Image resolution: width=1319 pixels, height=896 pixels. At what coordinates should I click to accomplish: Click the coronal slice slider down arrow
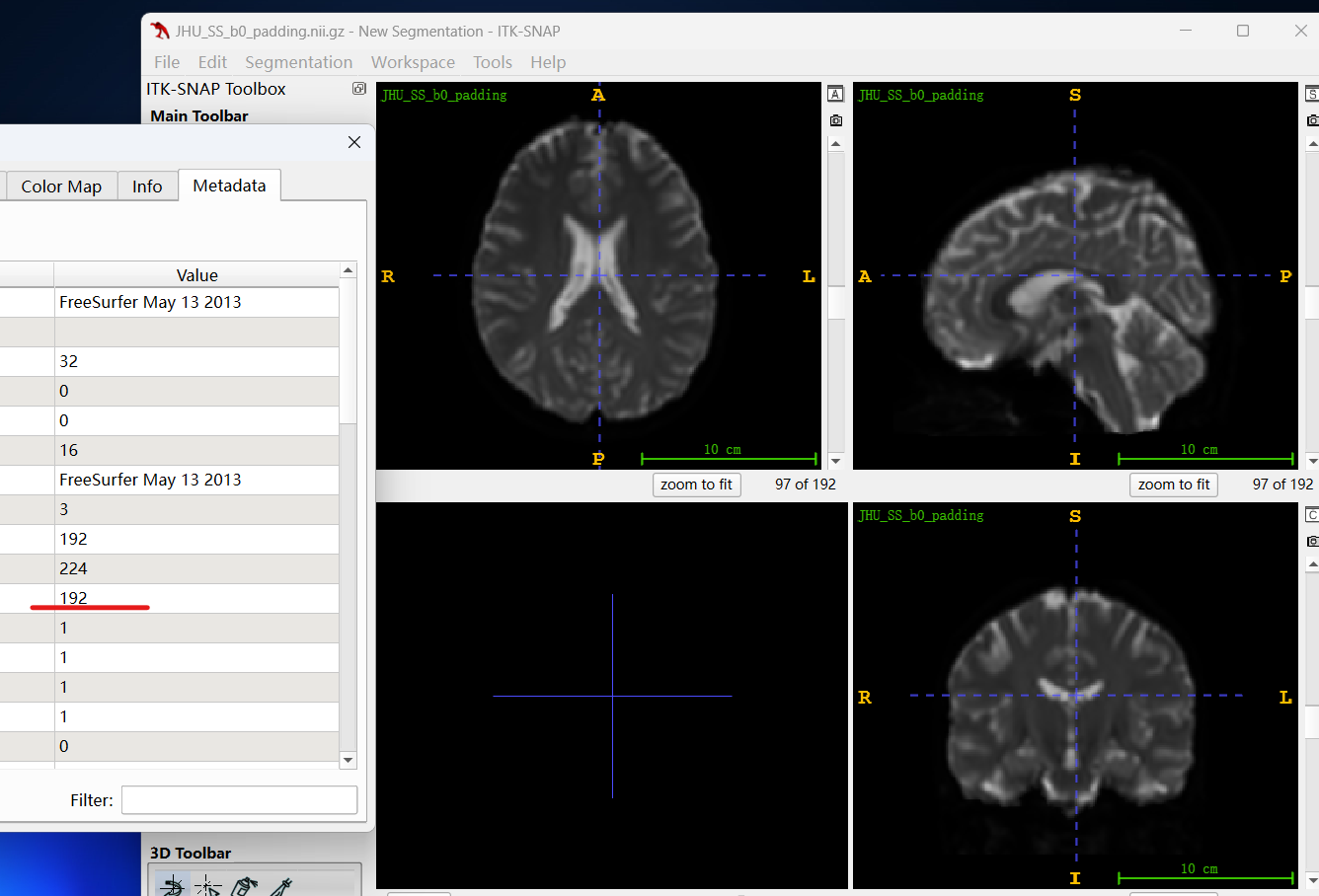coord(1312,880)
